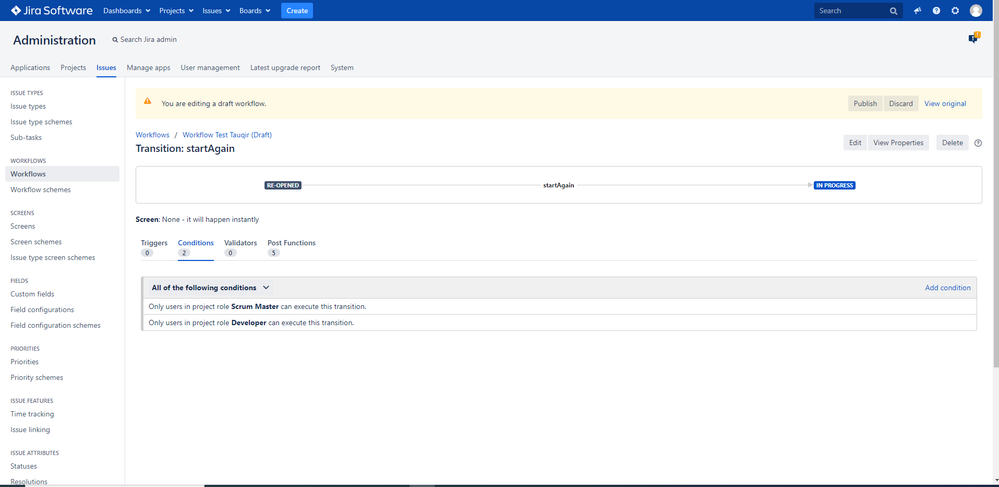Open Issue linking in sidebar
The height and width of the screenshot is (487, 999).
(x=30, y=430)
